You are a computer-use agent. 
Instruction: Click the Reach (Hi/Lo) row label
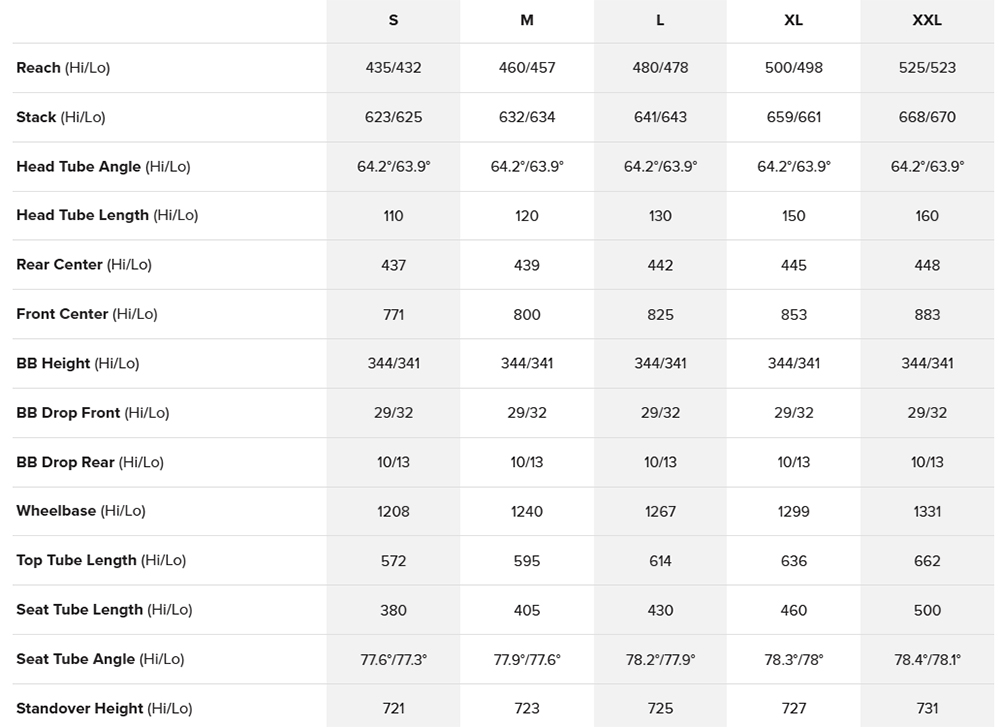63,68
